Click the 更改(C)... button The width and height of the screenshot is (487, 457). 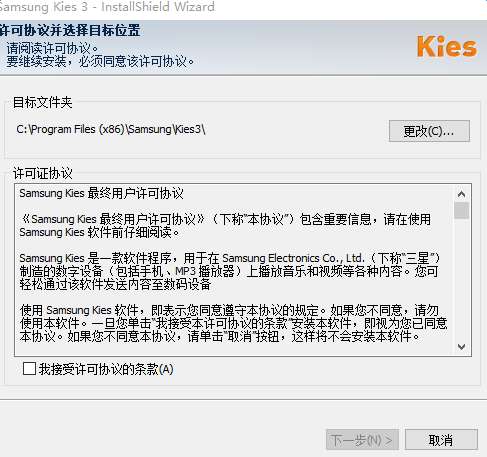click(429, 131)
